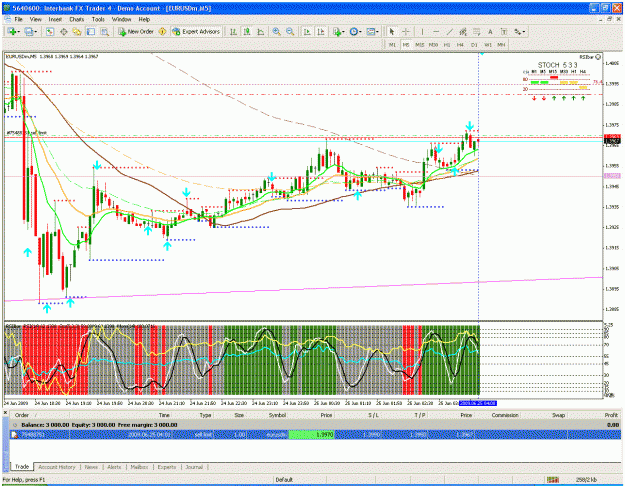This screenshot has height=486, width=625.
Task: Open the Strategy Tester icon
Action: tap(104, 31)
